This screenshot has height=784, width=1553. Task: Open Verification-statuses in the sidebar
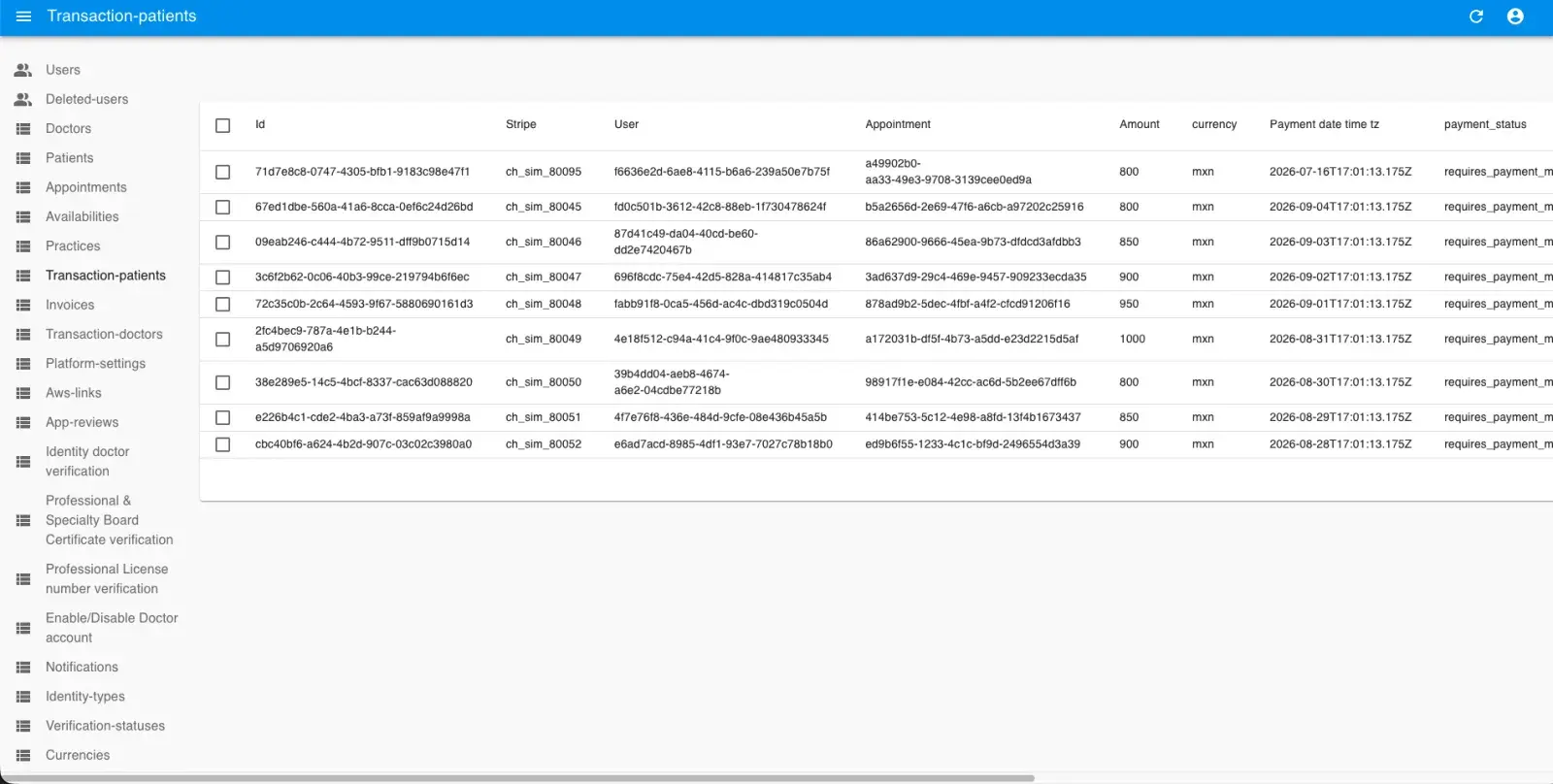coord(105,726)
